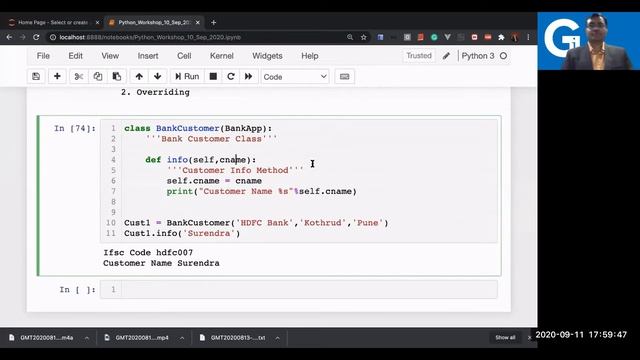640x360 pixels.
Task: Click the zoom magnifier icon in address bar
Action: tap(350, 37)
